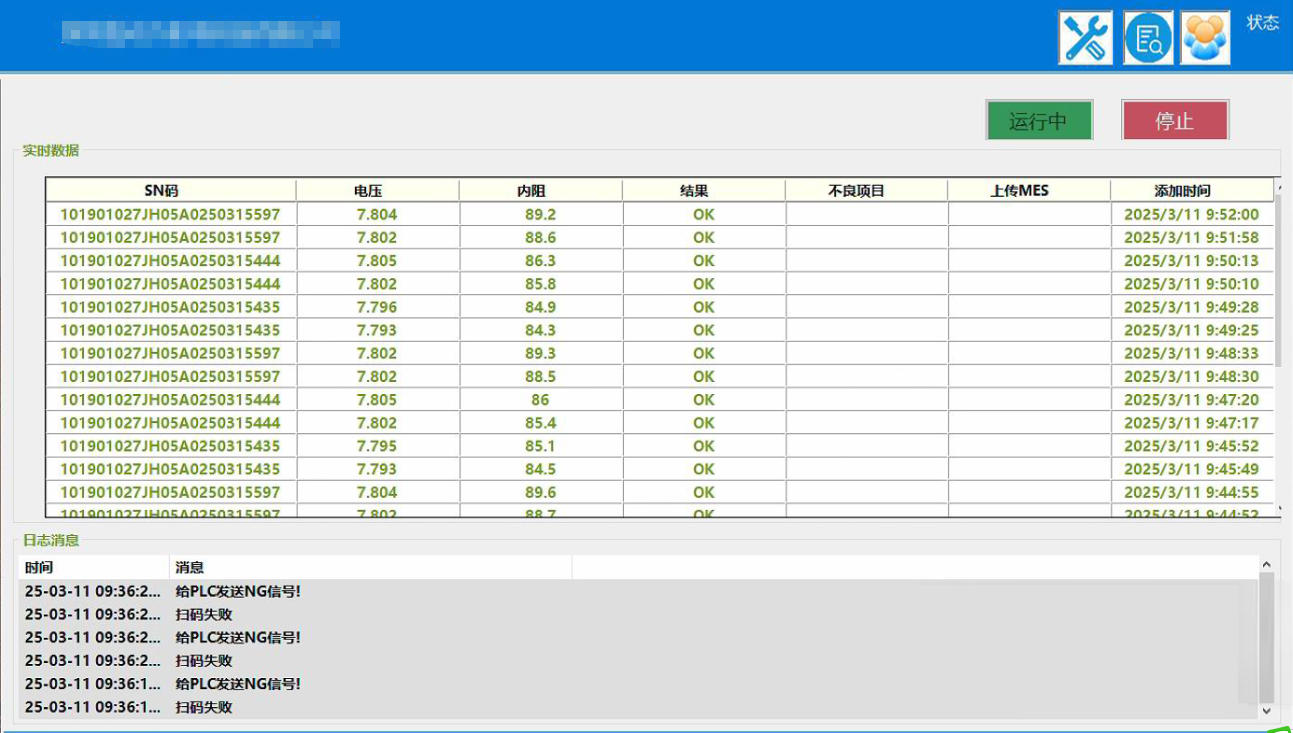Open the document search query icon
Screen dimensions: 1293x733
coord(1148,38)
